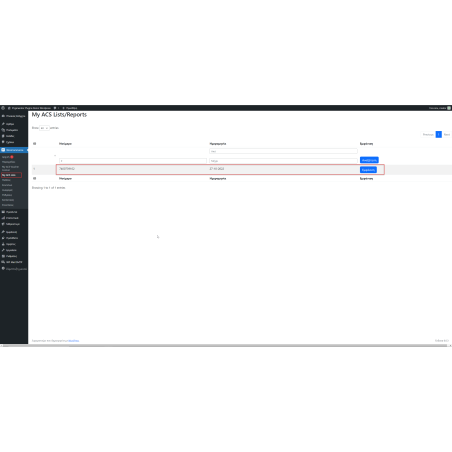Open the Dashboard item in the sidebar

click(x=14, y=116)
